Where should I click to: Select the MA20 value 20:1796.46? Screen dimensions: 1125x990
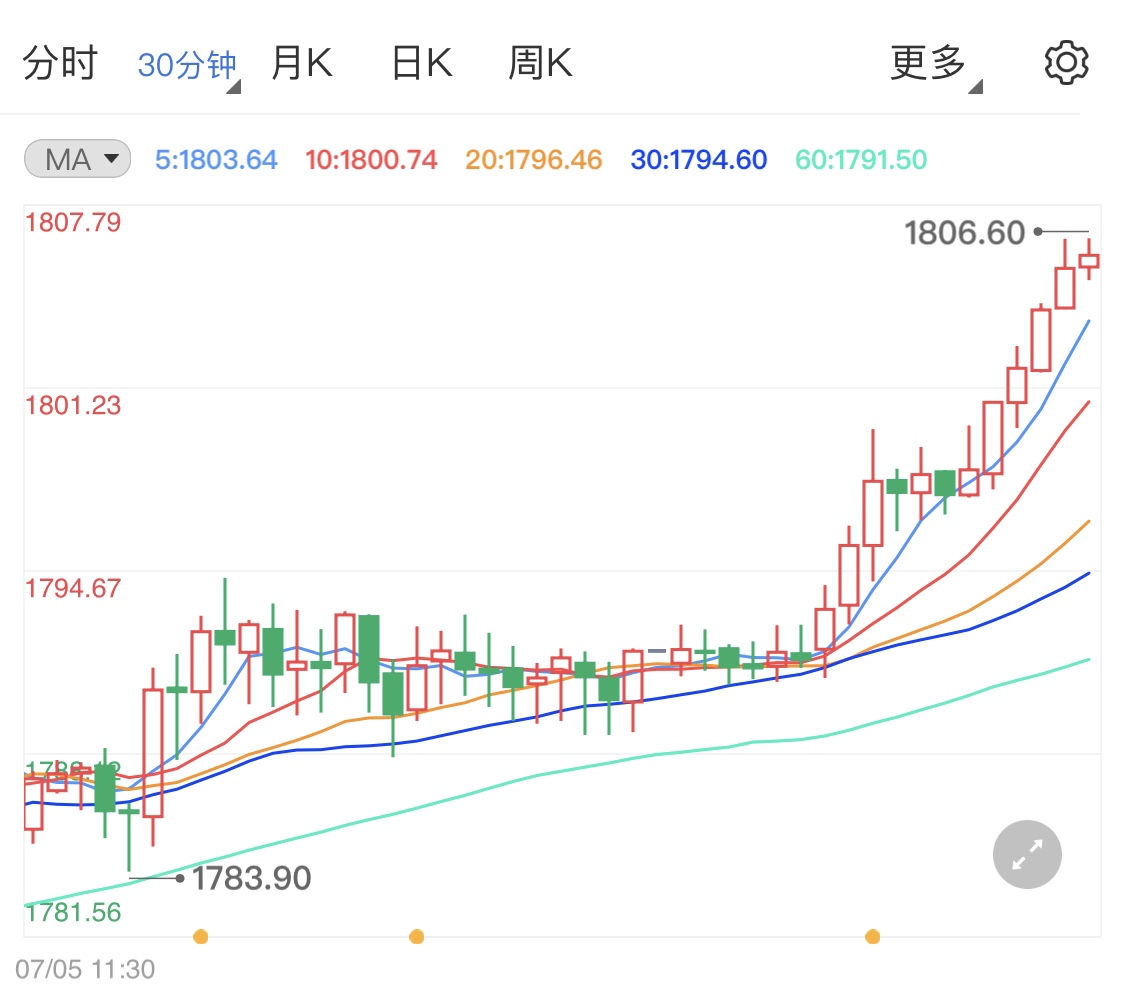[533, 159]
